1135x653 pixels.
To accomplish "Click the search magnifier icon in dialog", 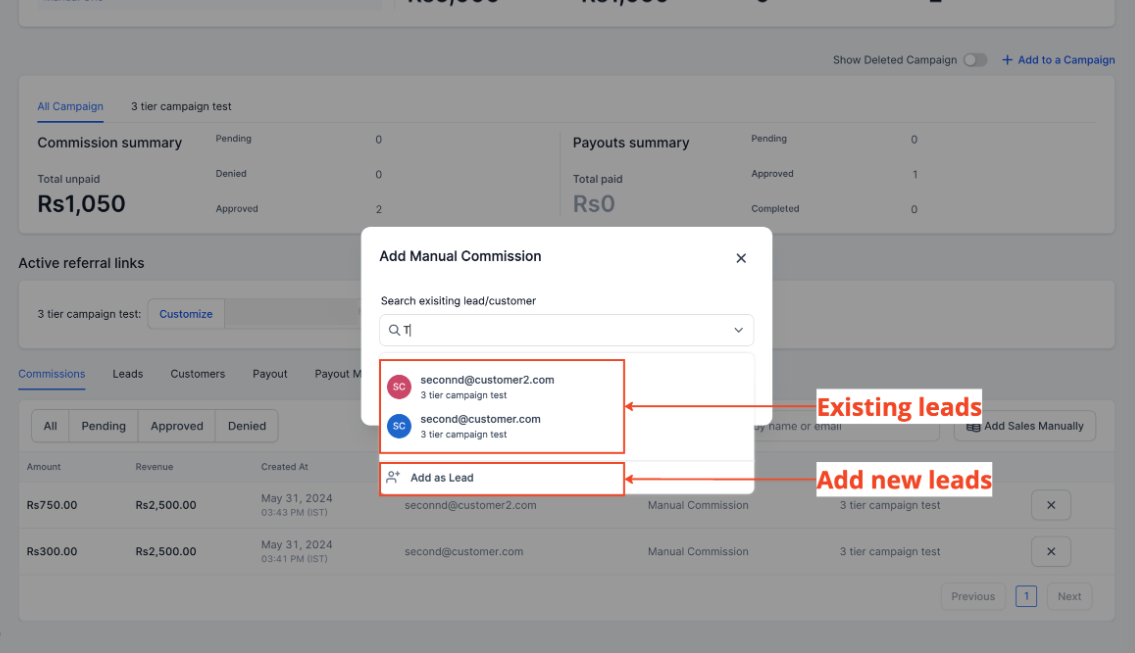I will (395, 330).
